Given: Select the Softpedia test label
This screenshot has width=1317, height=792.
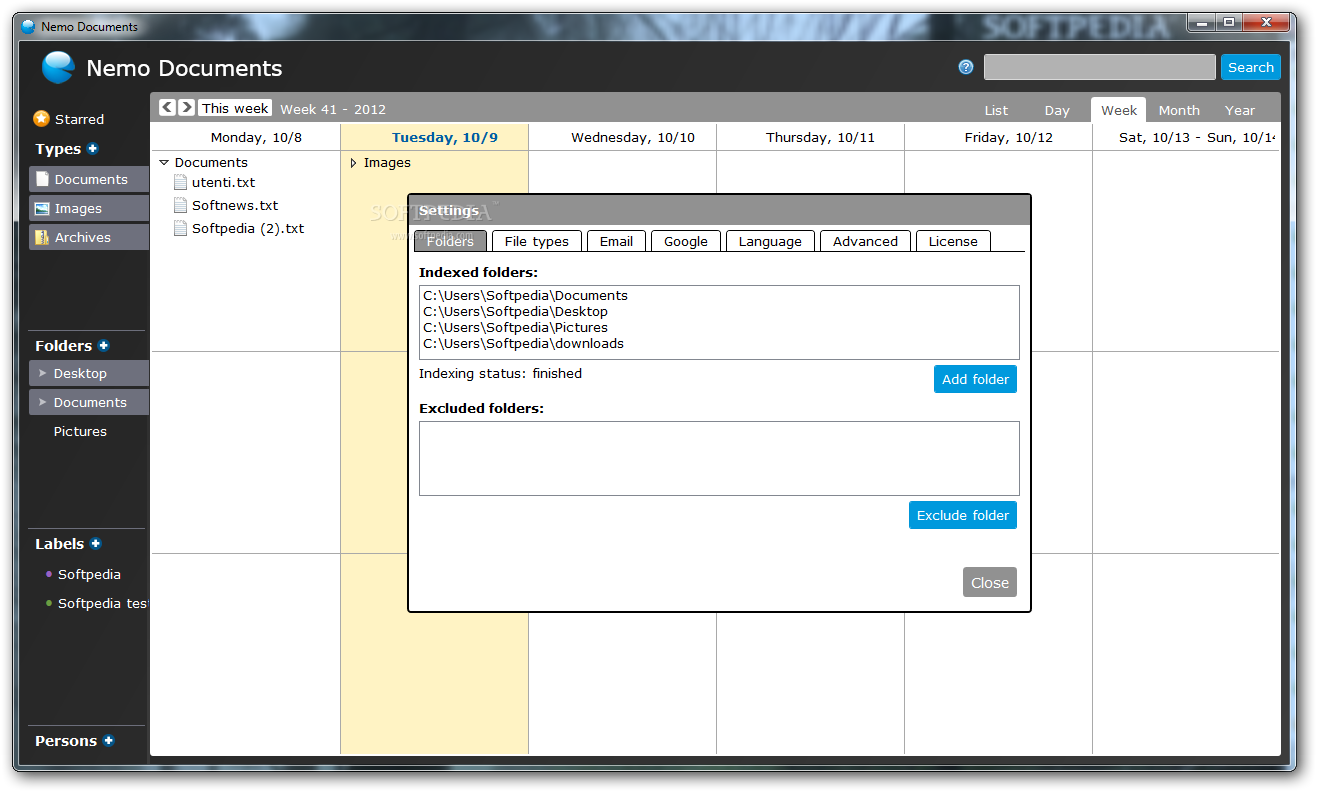Looking at the screenshot, I should click(x=103, y=603).
